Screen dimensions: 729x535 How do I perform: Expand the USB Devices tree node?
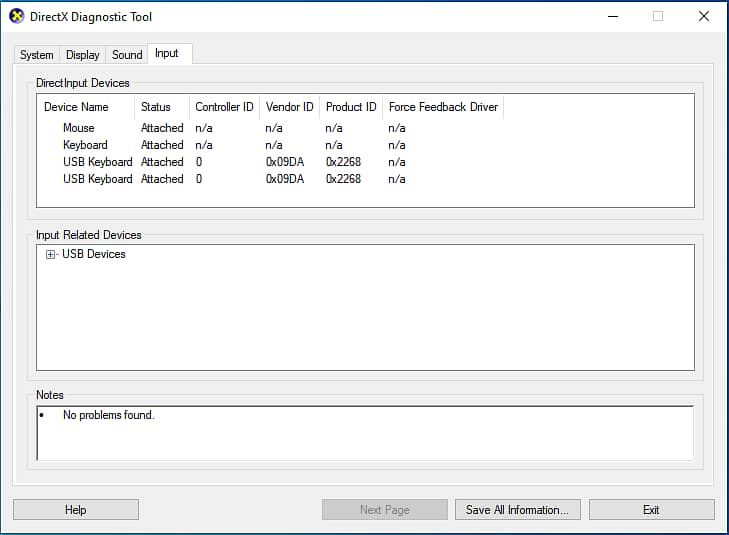(x=50, y=254)
